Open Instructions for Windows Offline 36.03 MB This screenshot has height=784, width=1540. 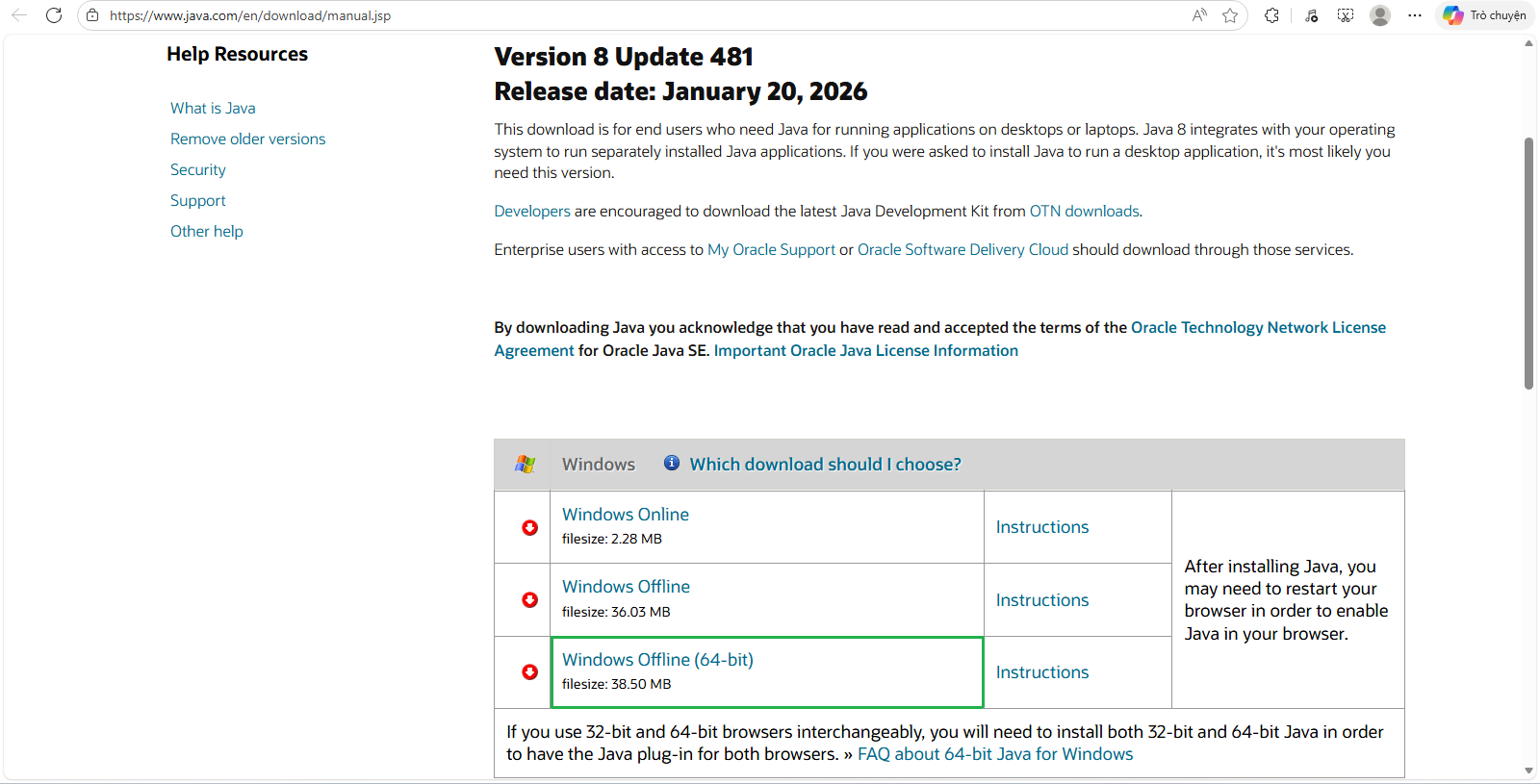[1042, 600]
